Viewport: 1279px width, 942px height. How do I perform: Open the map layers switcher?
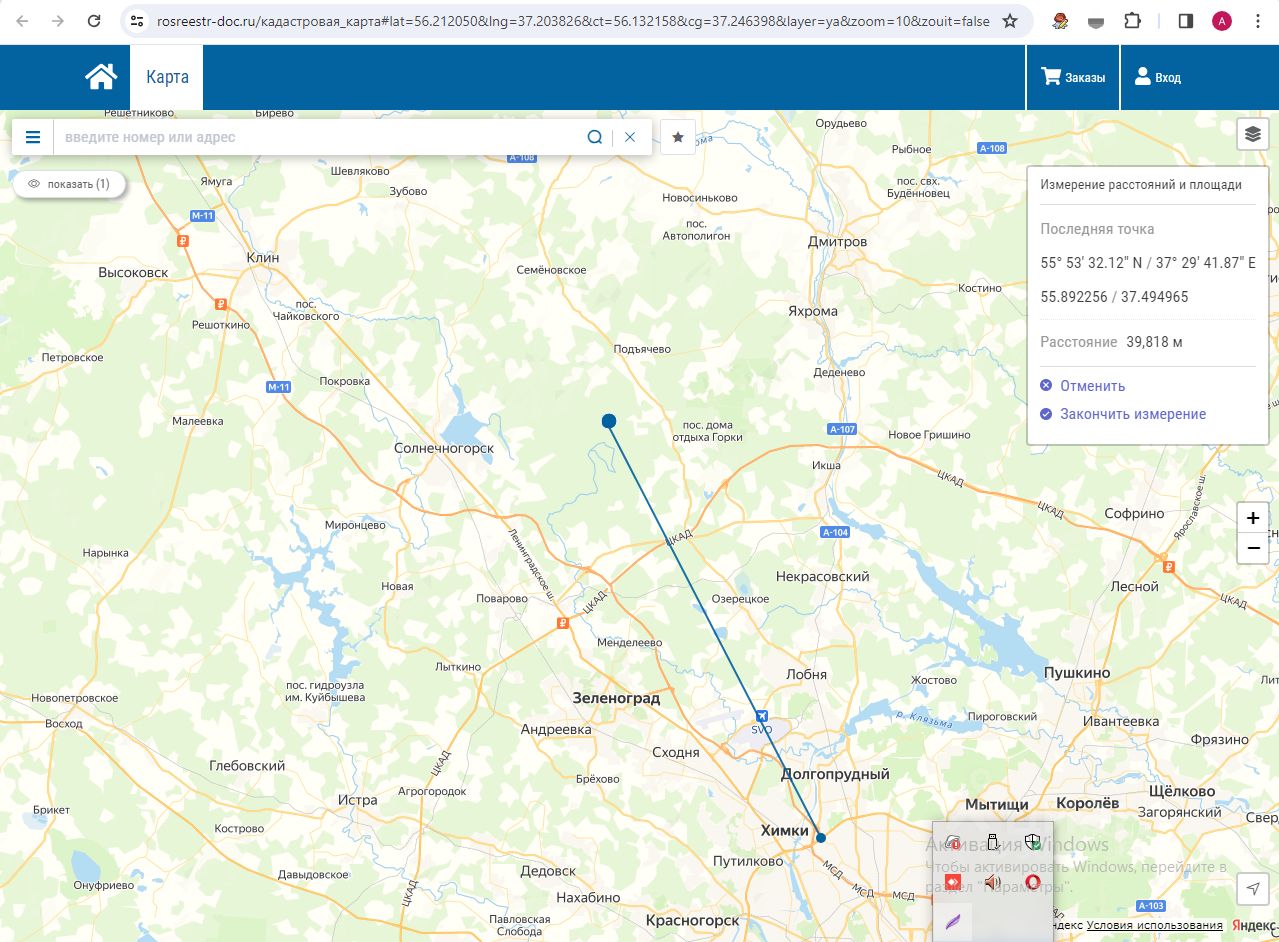[x=1252, y=134]
